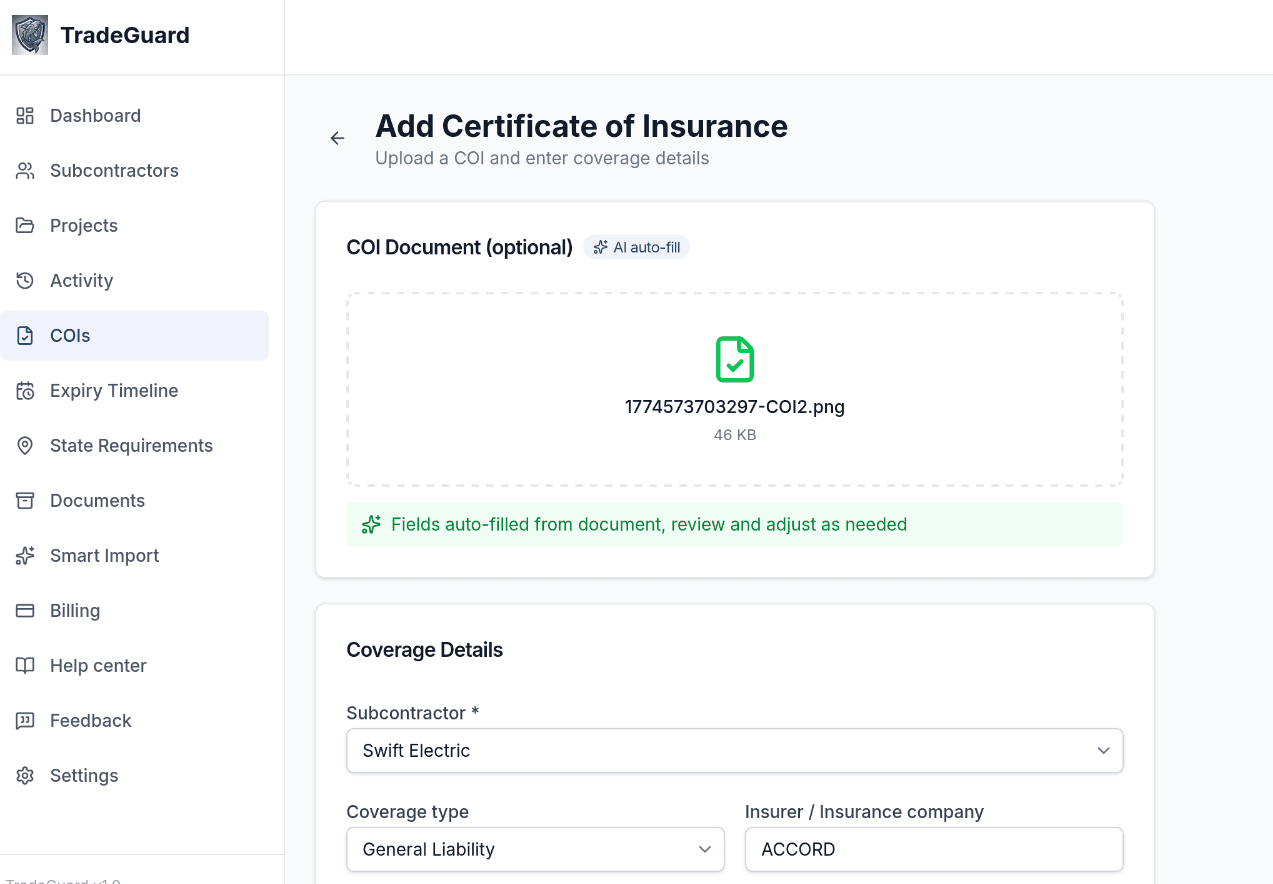Click the Insurer / Insurance company label
The height and width of the screenshot is (884, 1273).
point(864,812)
